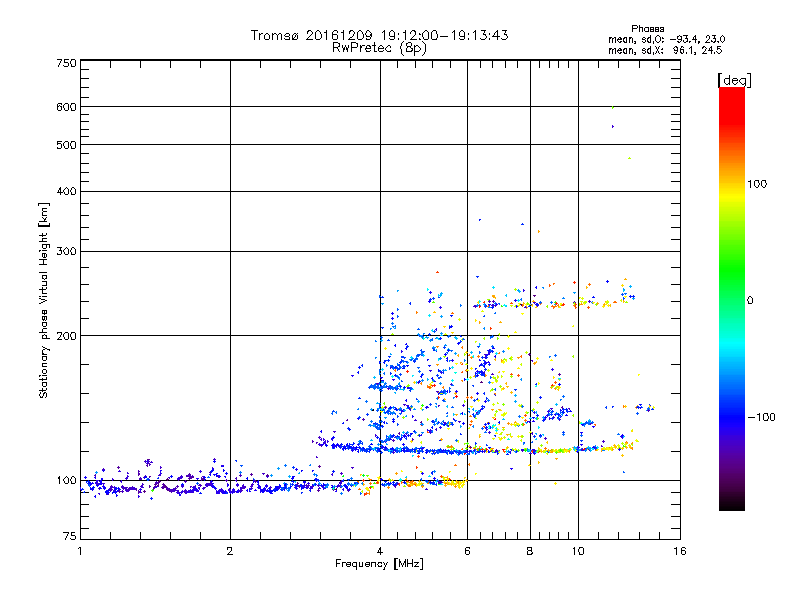Viewport: 800px width, 600px height.
Task: Click y-axis tick label '400'
Action: click(66, 191)
